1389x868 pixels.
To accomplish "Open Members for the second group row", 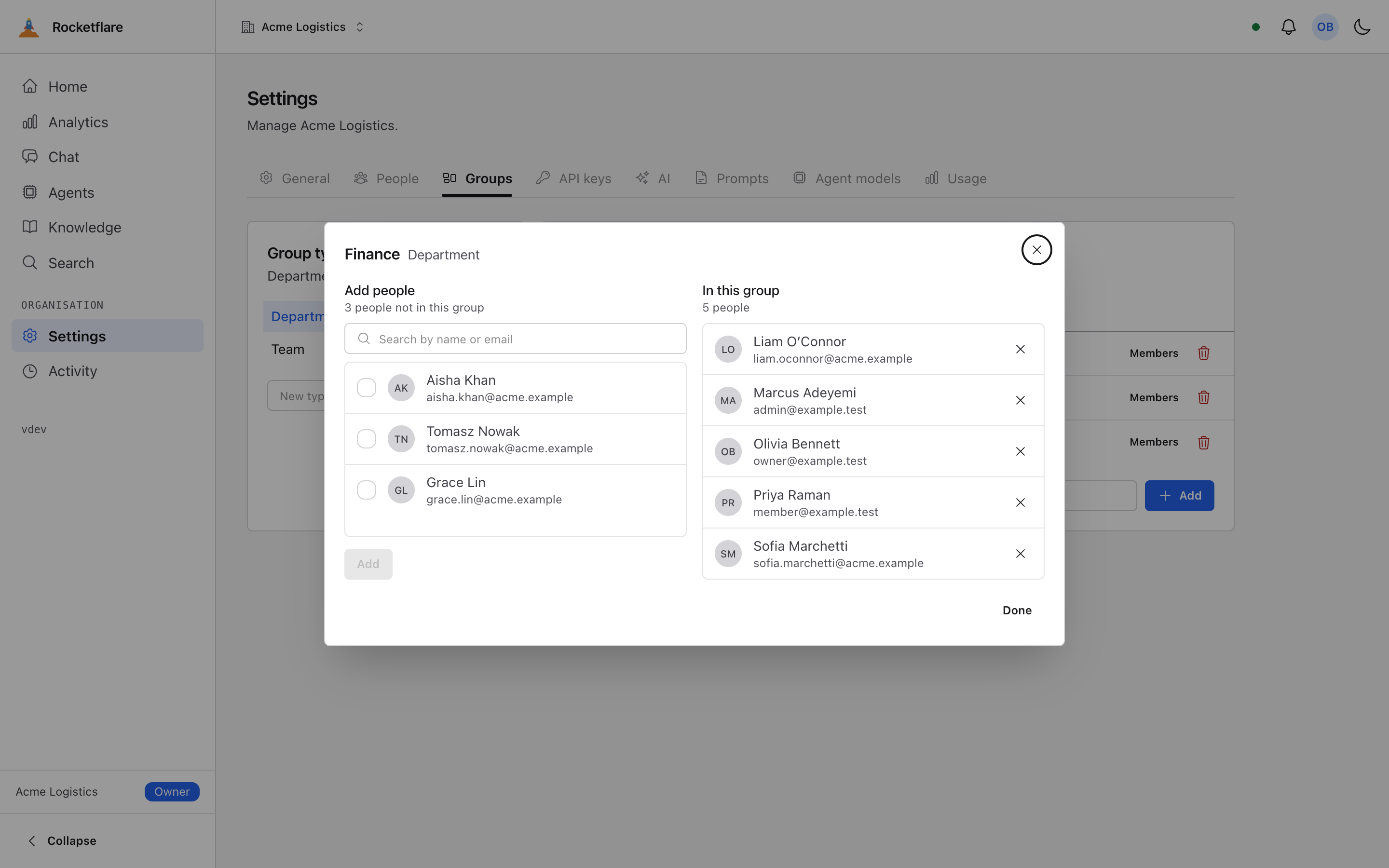I will point(1154,397).
